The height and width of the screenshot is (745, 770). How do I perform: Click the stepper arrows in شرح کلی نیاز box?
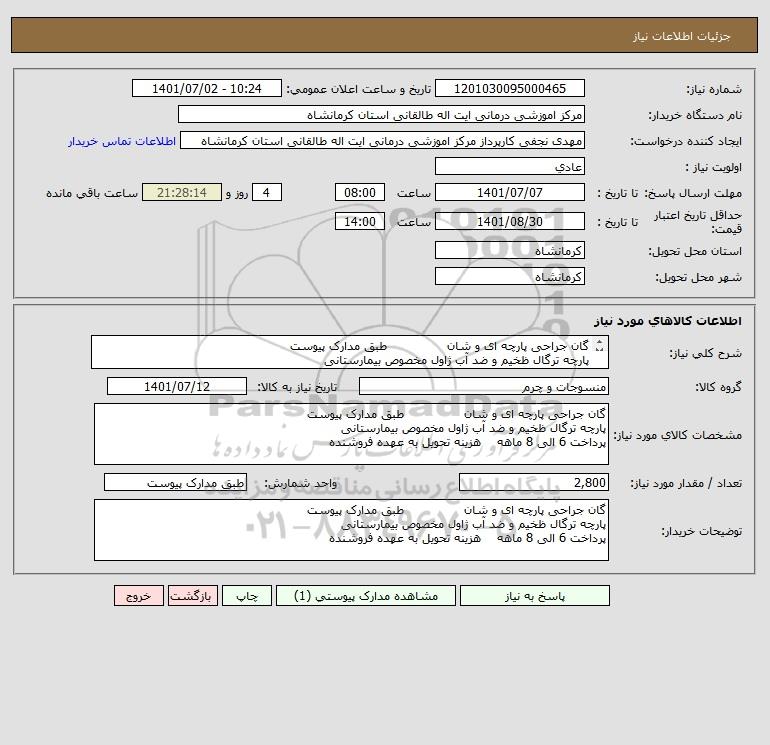(599, 346)
